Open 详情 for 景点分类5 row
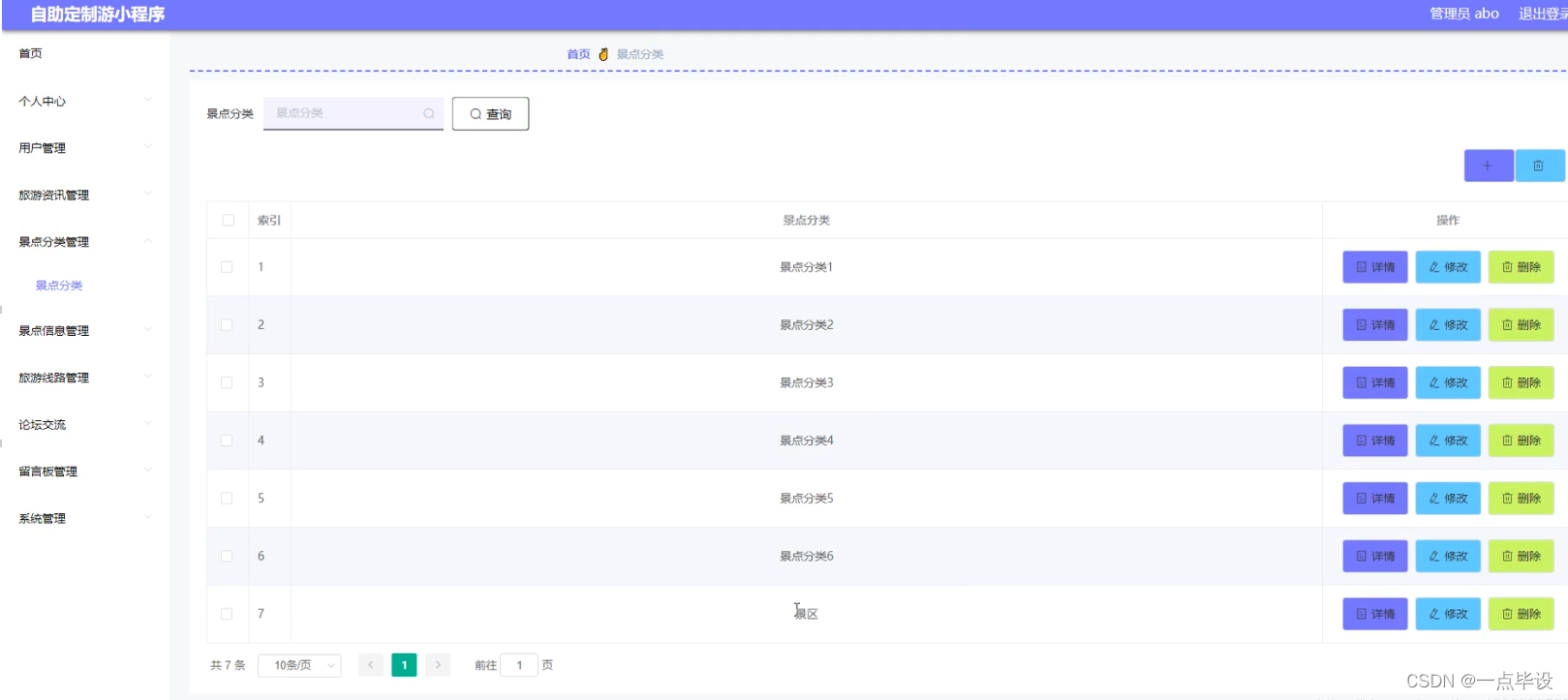The image size is (1568, 700). click(1374, 499)
